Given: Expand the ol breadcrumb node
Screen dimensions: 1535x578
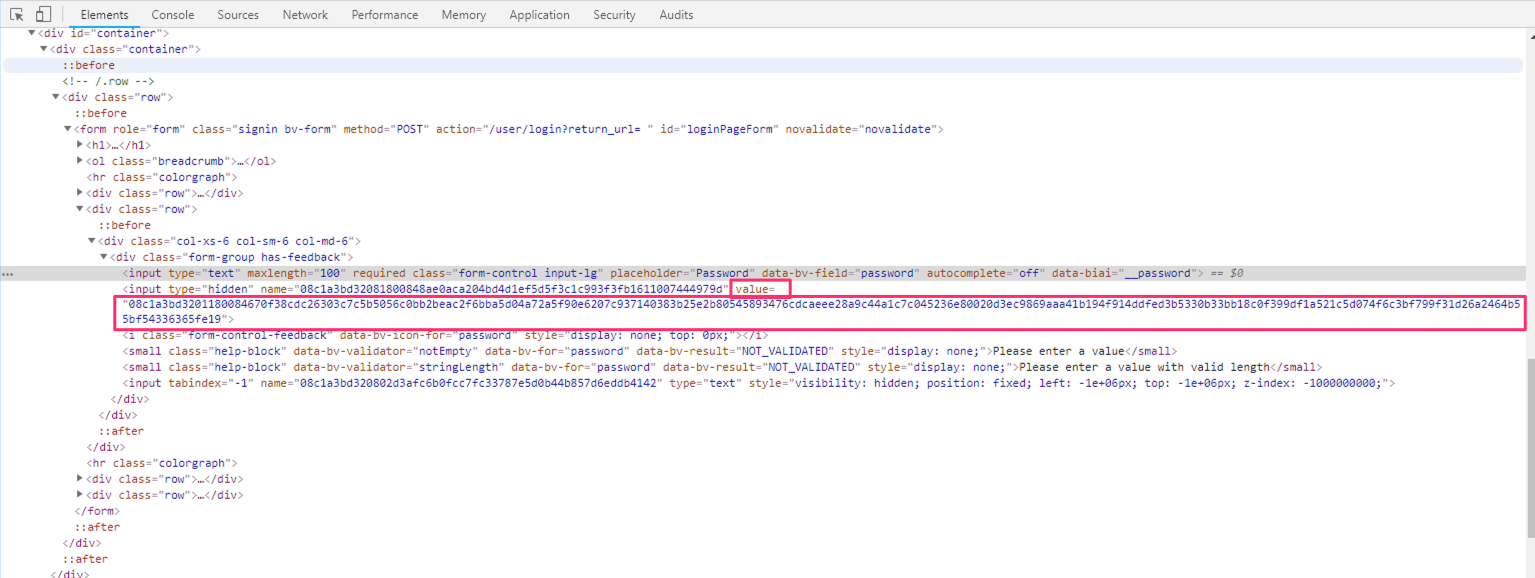Looking at the screenshot, I should (x=80, y=161).
